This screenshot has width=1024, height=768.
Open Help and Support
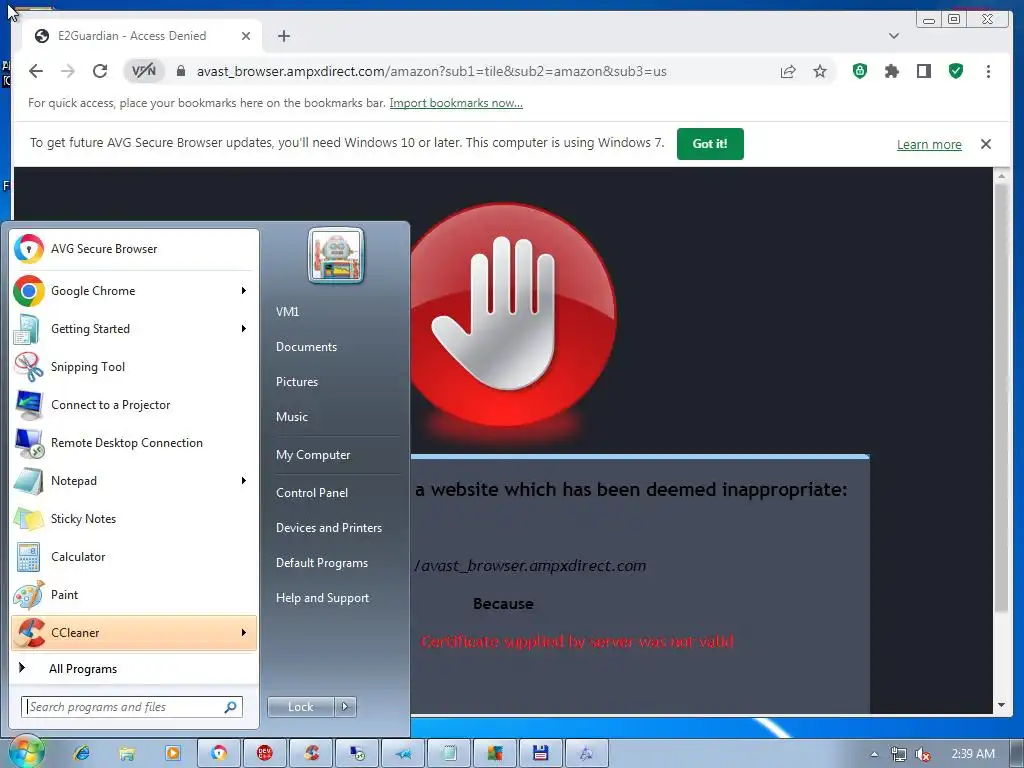(322, 598)
